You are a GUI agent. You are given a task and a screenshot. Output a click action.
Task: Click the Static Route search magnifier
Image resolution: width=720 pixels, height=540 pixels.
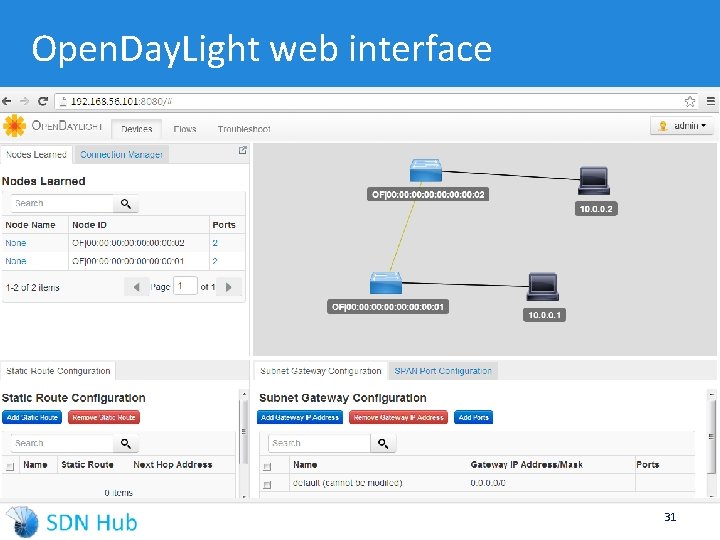coord(125,443)
